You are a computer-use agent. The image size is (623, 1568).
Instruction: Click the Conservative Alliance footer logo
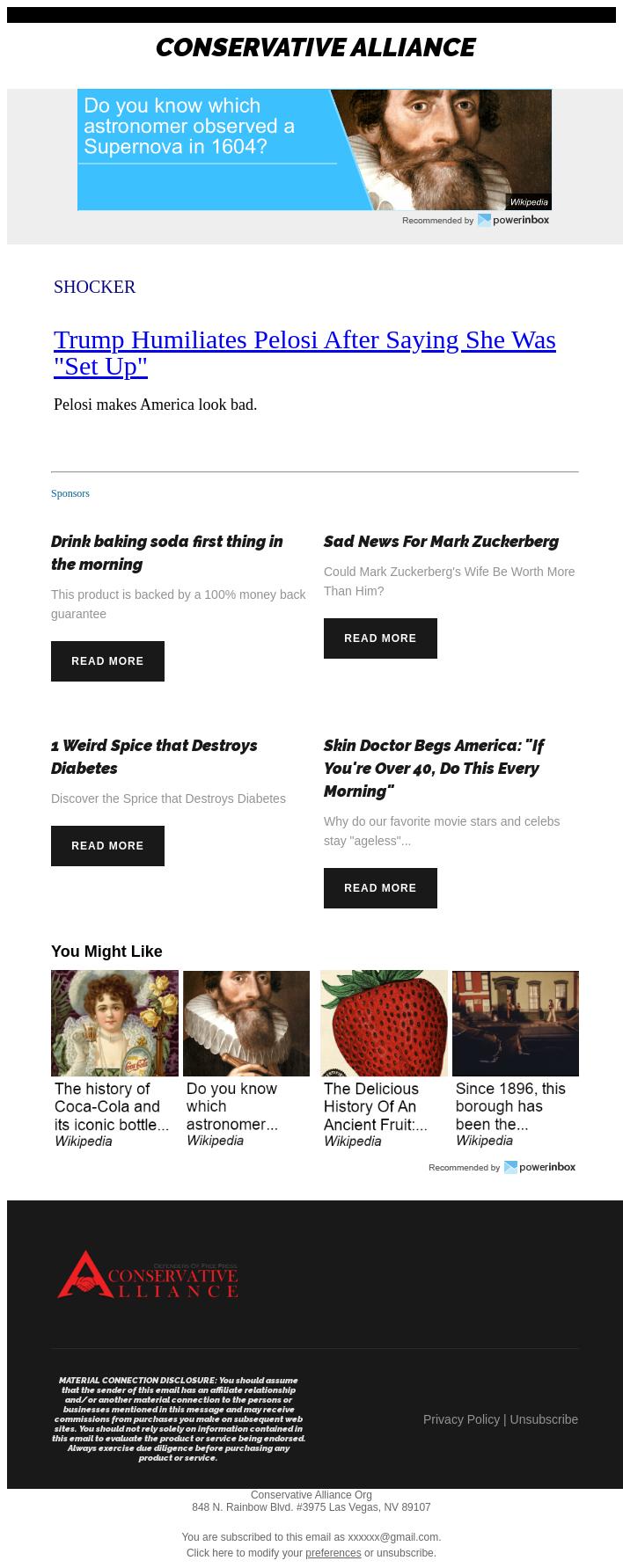148,1274
